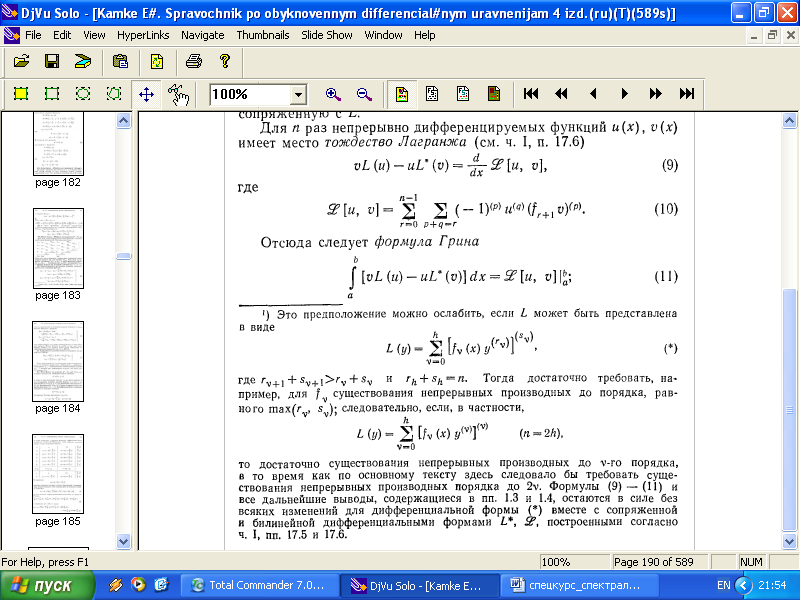The width and height of the screenshot is (800, 600).
Task: Select the page 182 thumbnail
Action: pyautogui.click(x=58, y=144)
